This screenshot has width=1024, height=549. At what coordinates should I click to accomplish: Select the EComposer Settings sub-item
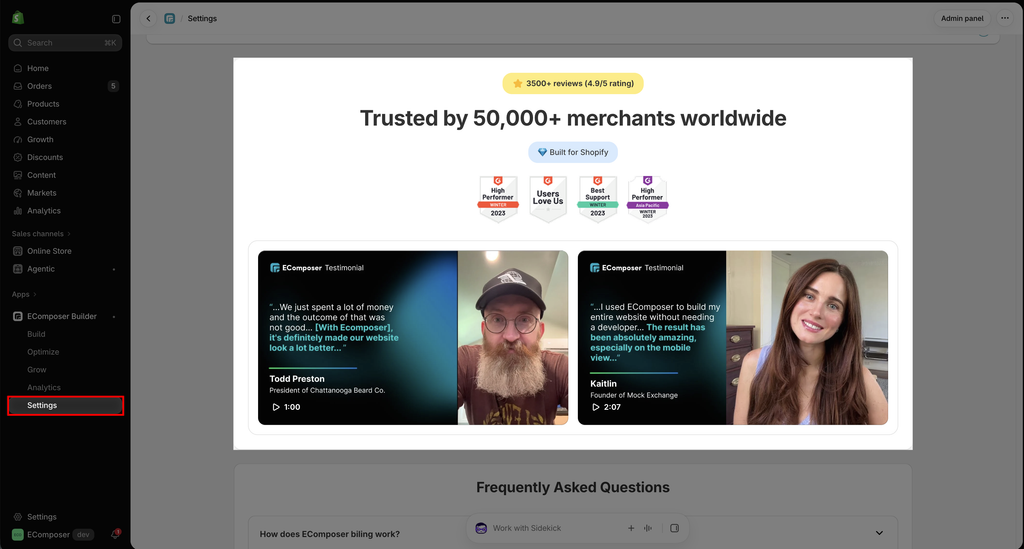tap(65, 405)
